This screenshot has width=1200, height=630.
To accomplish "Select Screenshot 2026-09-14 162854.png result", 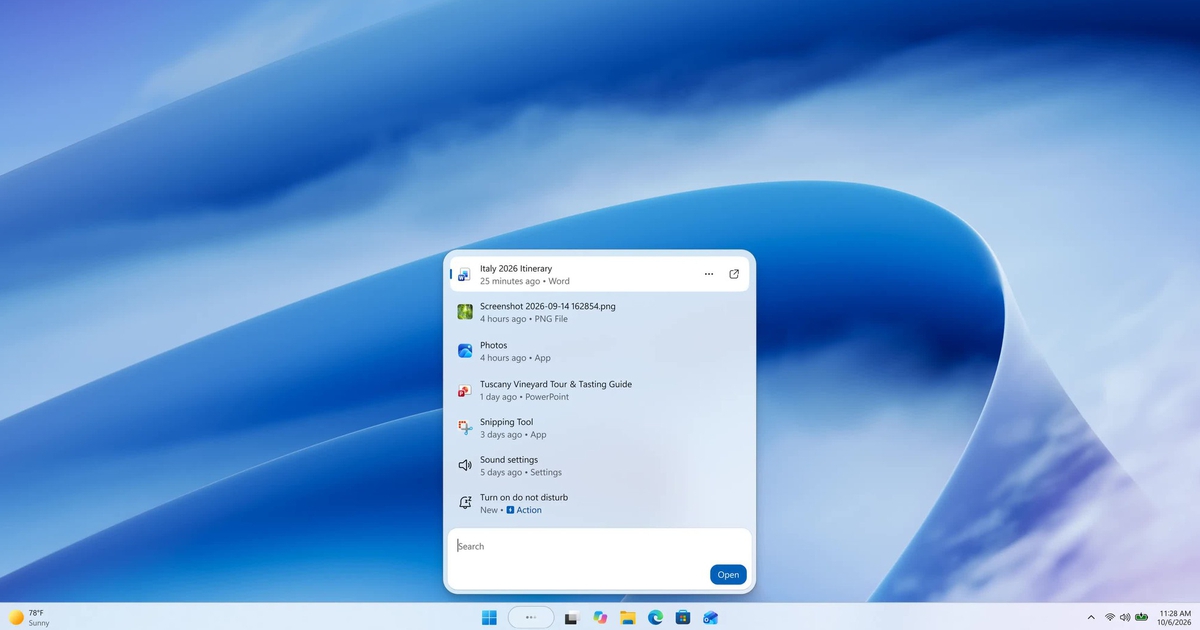I will 600,312.
